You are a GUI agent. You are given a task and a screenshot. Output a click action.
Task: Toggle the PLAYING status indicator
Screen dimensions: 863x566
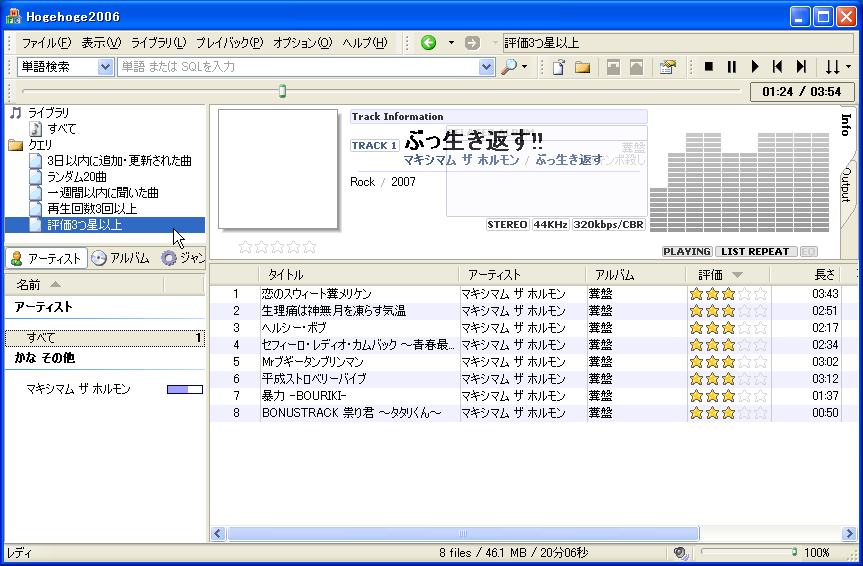687,252
